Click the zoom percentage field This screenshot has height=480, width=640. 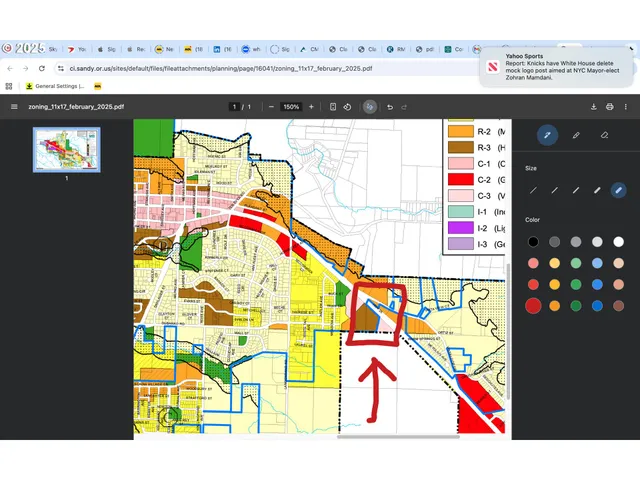(x=291, y=106)
